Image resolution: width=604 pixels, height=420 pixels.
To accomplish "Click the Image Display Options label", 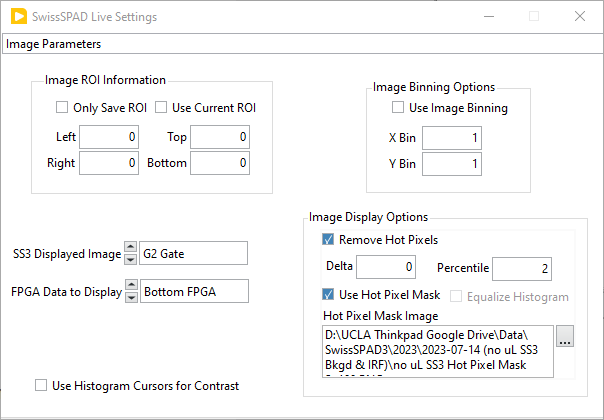I will pos(368,217).
